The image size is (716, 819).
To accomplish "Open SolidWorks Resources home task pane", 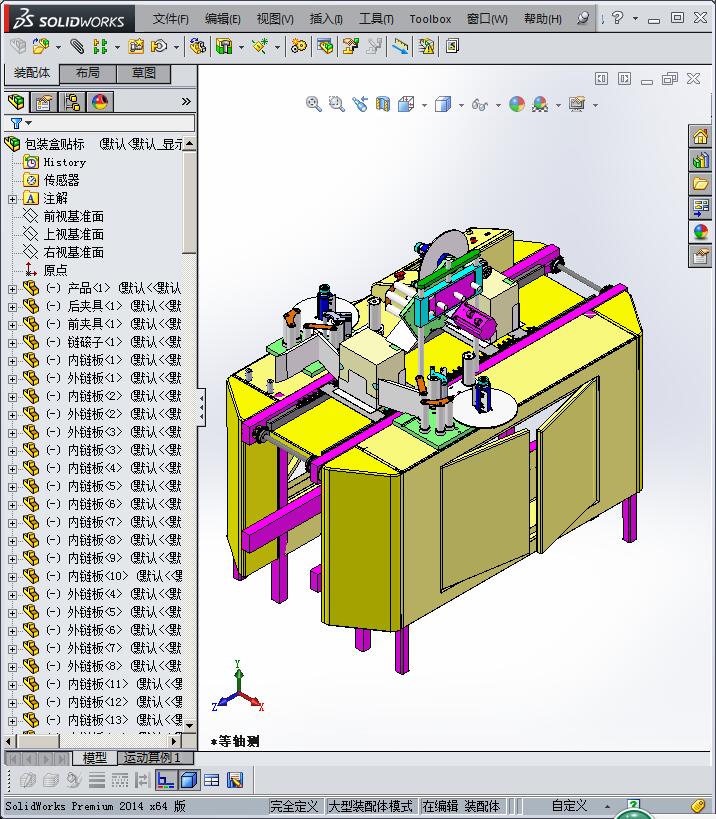I will (700, 137).
